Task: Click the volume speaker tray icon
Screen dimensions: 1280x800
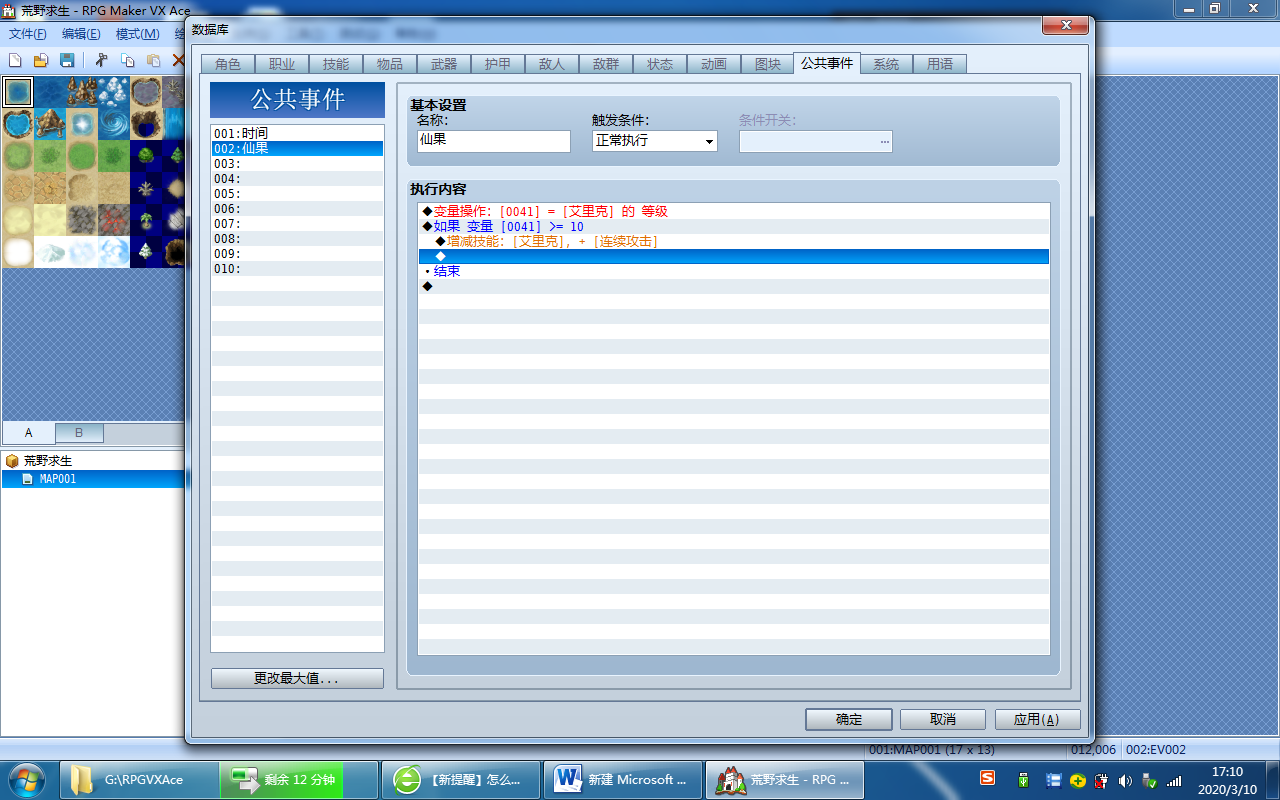Action: coord(1125,780)
